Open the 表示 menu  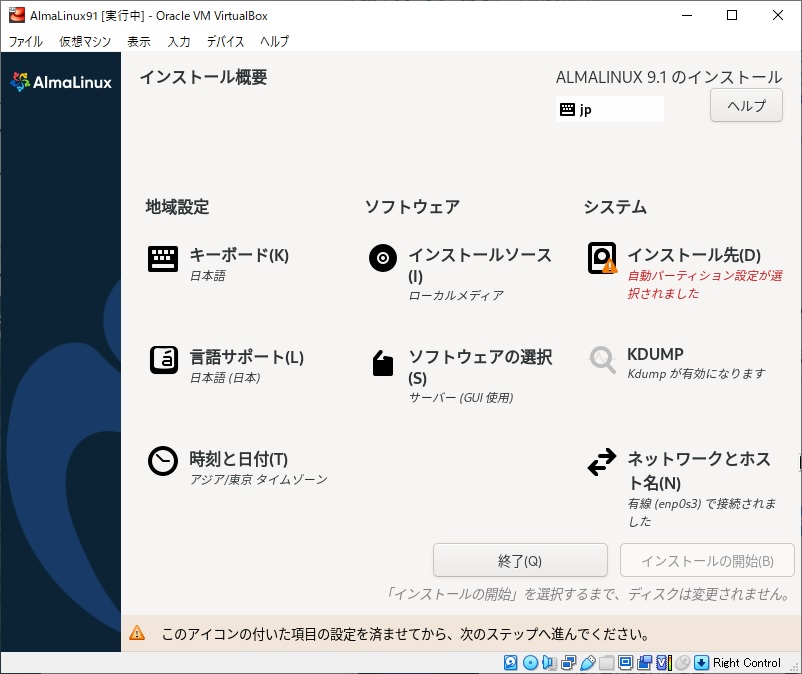139,41
